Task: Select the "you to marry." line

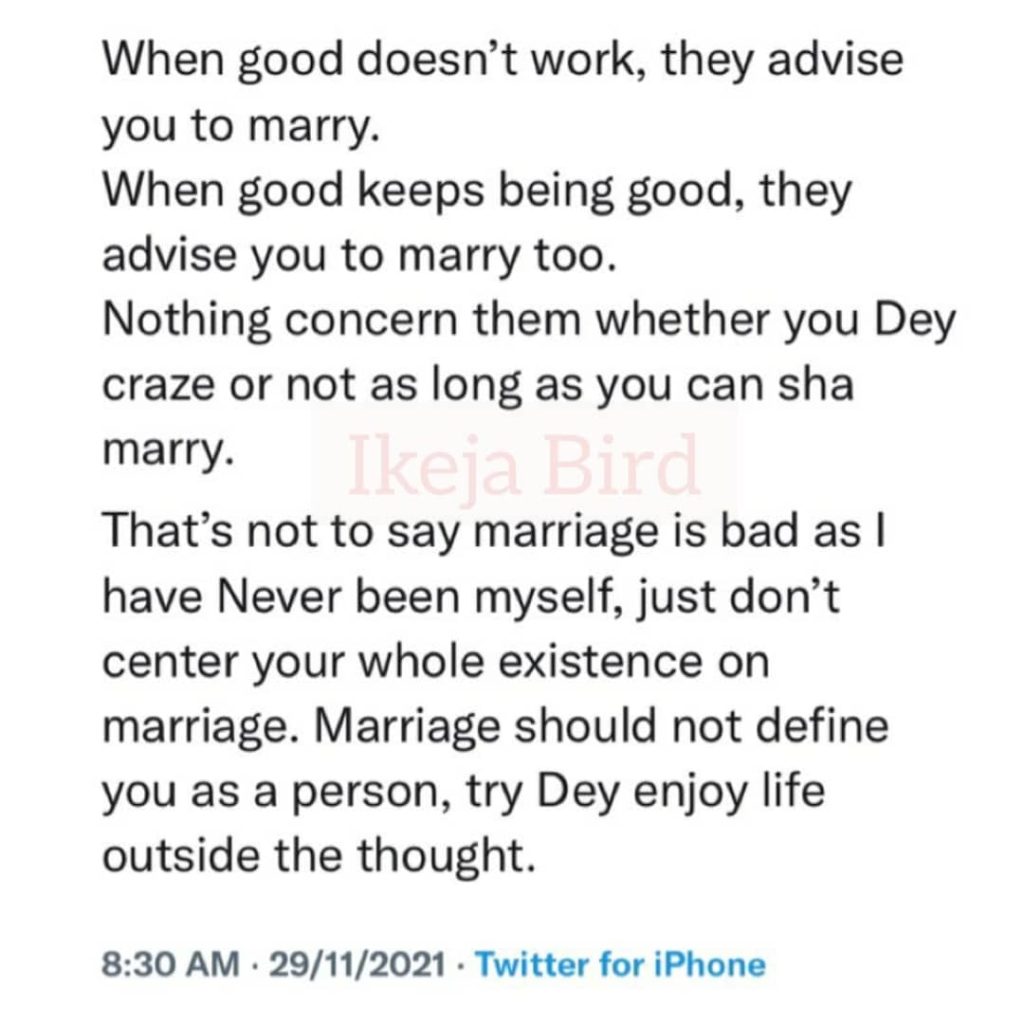Action: pyautogui.click(x=240, y=127)
